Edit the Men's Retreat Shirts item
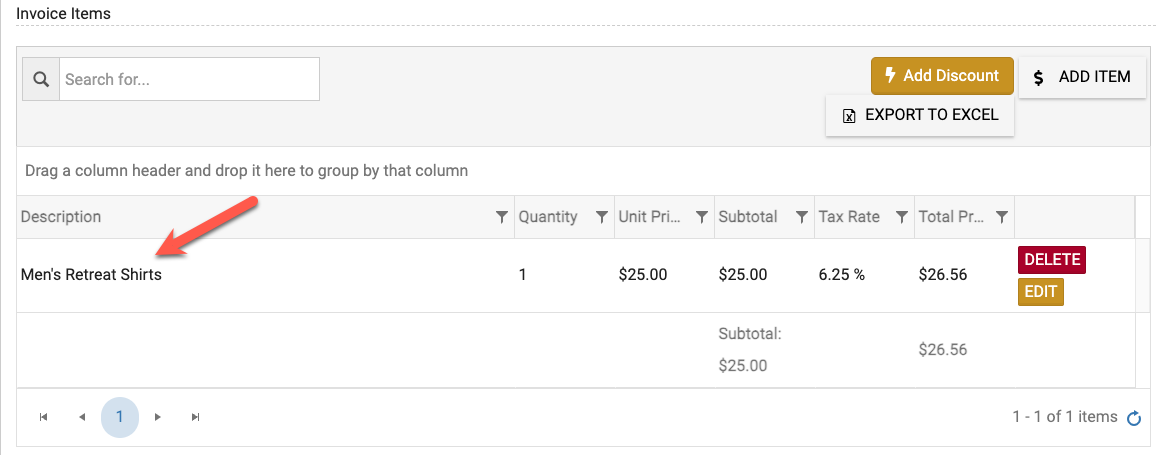 1040,292
